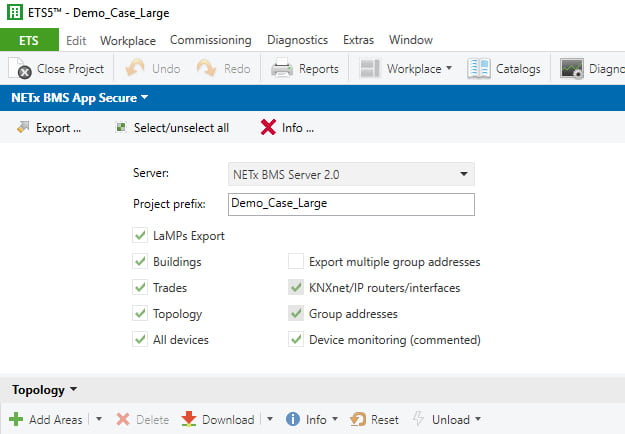This screenshot has height=434, width=625.
Task: Click the Select/unselect all label
Action: point(181,128)
